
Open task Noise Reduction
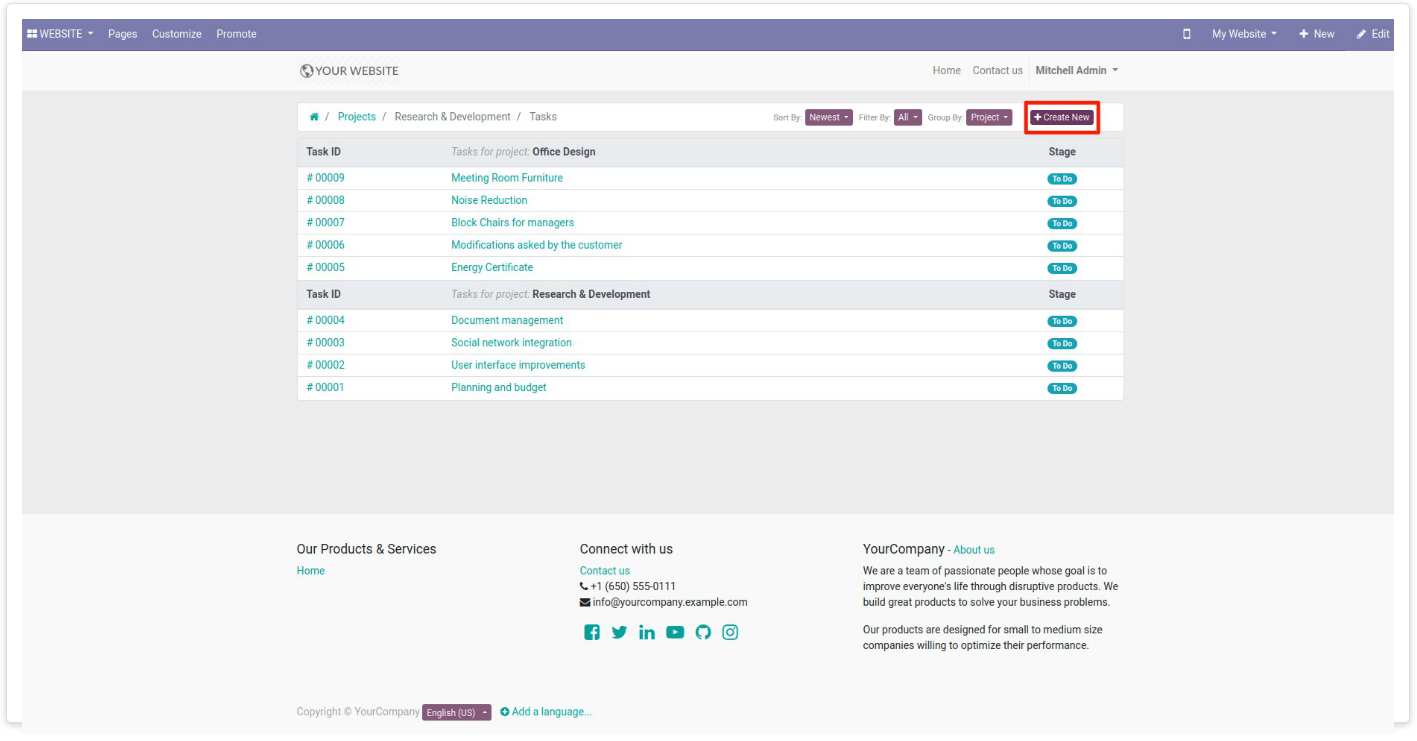489,200
